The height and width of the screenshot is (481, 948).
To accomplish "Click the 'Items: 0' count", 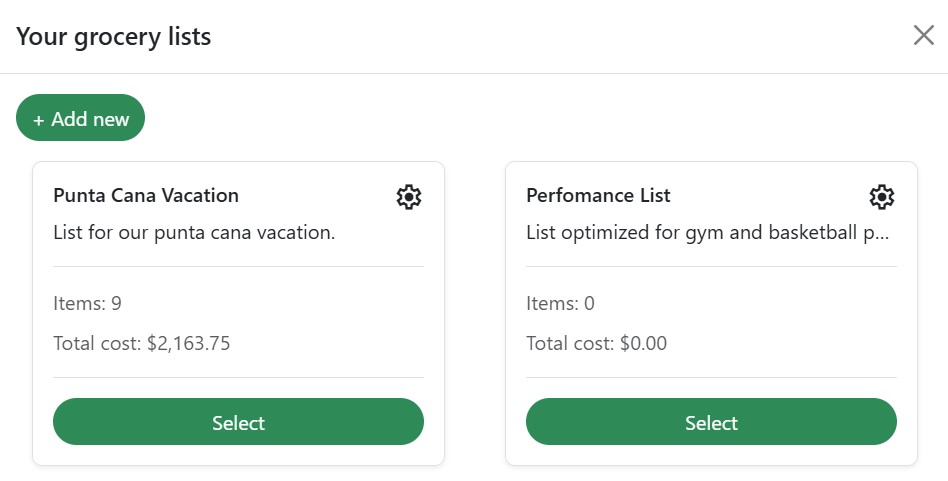I will click(560, 303).
